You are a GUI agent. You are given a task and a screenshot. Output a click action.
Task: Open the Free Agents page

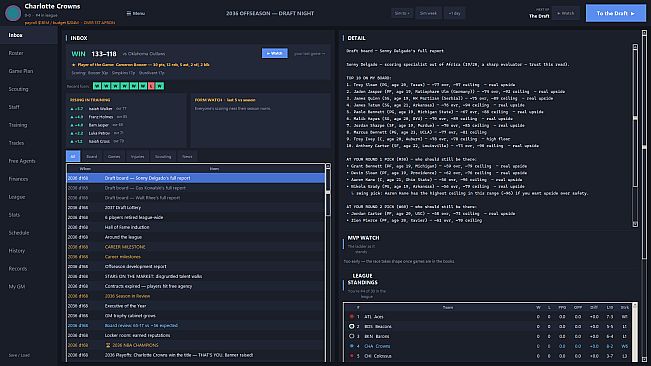(28, 161)
